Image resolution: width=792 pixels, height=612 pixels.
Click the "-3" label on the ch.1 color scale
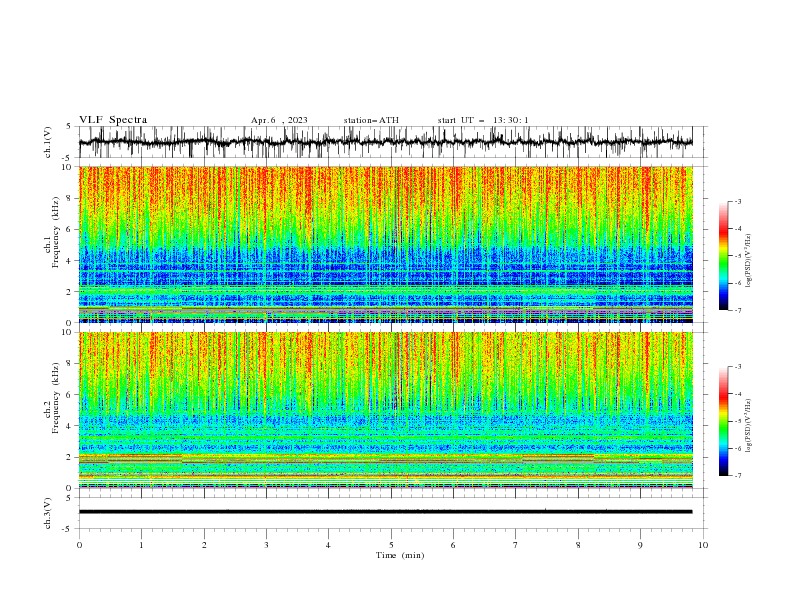[x=738, y=201]
